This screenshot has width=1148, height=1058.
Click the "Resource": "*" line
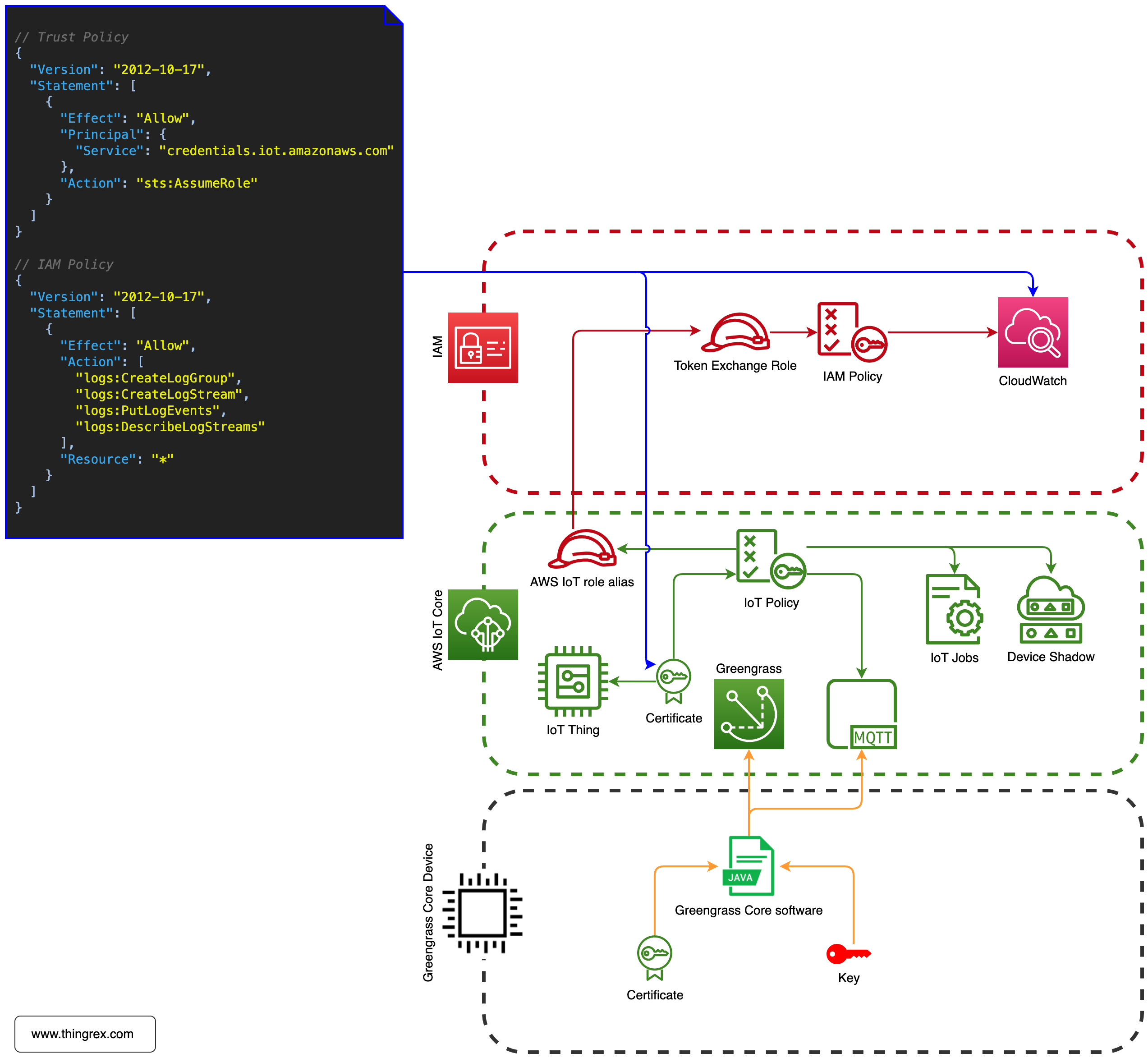pyautogui.click(x=117, y=460)
